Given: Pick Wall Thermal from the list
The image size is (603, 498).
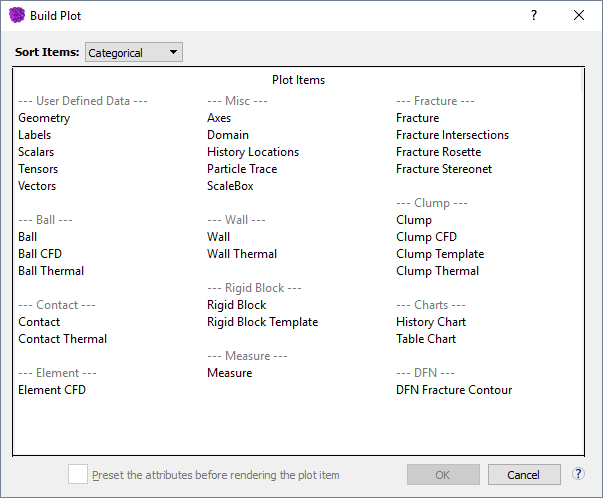Looking at the screenshot, I should pyautogui.click(x=242, y=254).
